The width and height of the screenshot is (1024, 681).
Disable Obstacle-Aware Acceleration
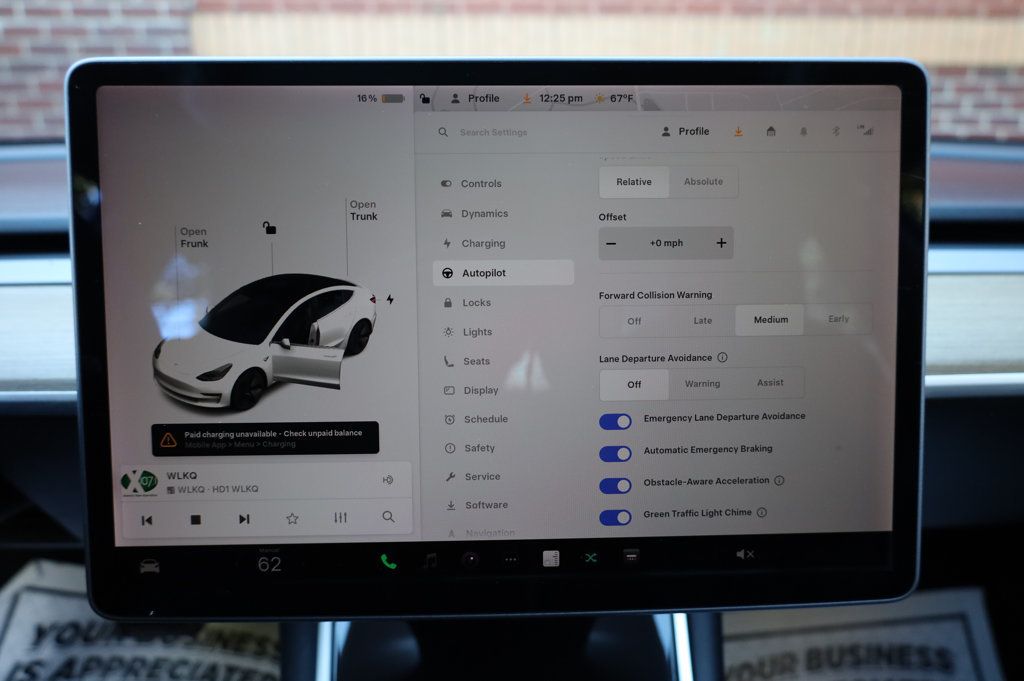coord(615,486)
